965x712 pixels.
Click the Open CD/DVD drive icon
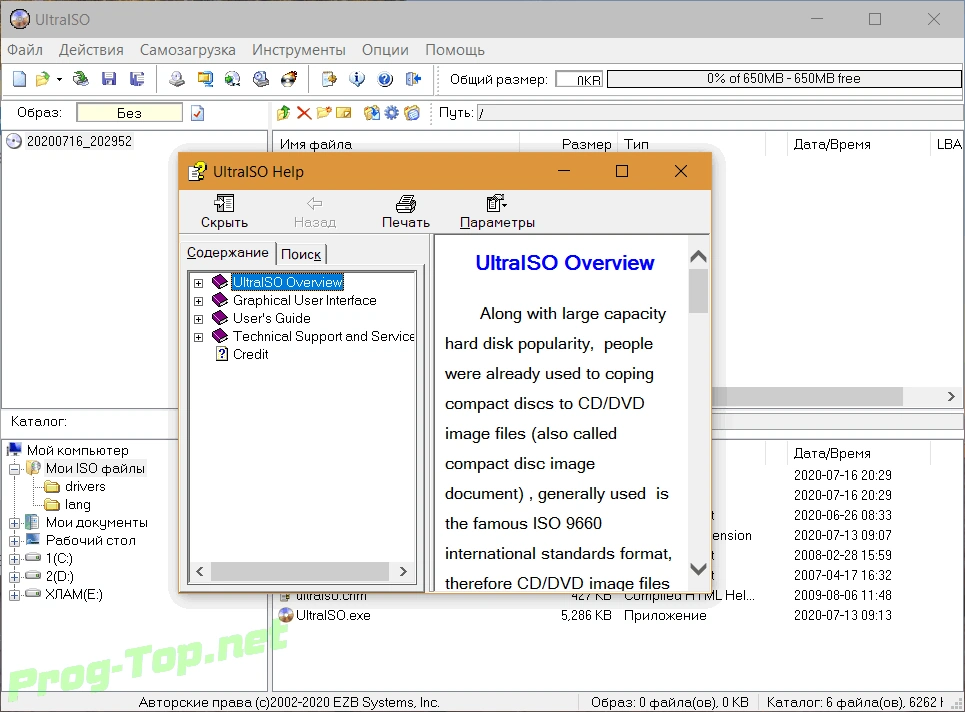pos(81,79)
